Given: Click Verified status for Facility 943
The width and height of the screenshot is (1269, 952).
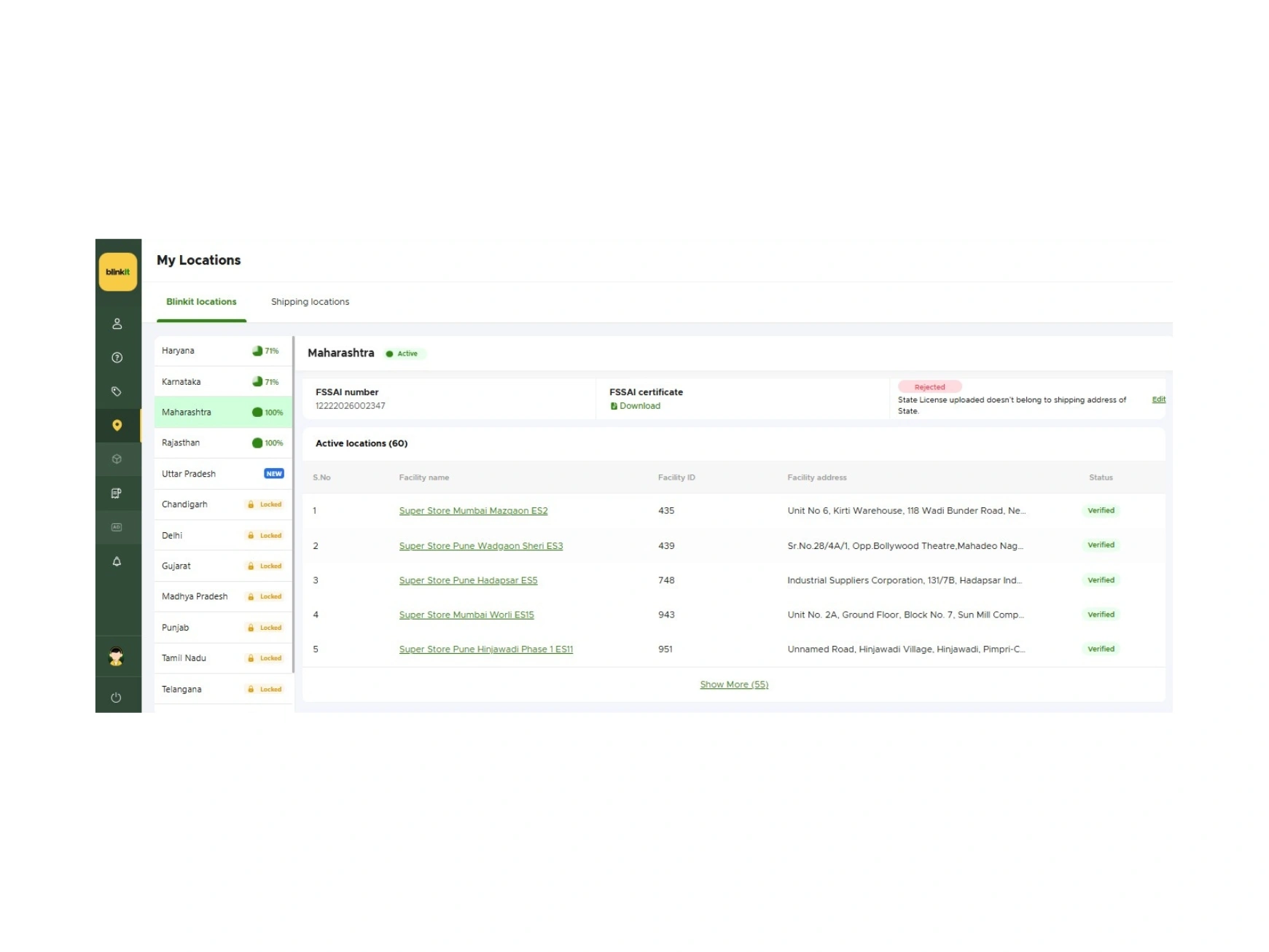Looking at the screenshot, I should [1101, 614].
